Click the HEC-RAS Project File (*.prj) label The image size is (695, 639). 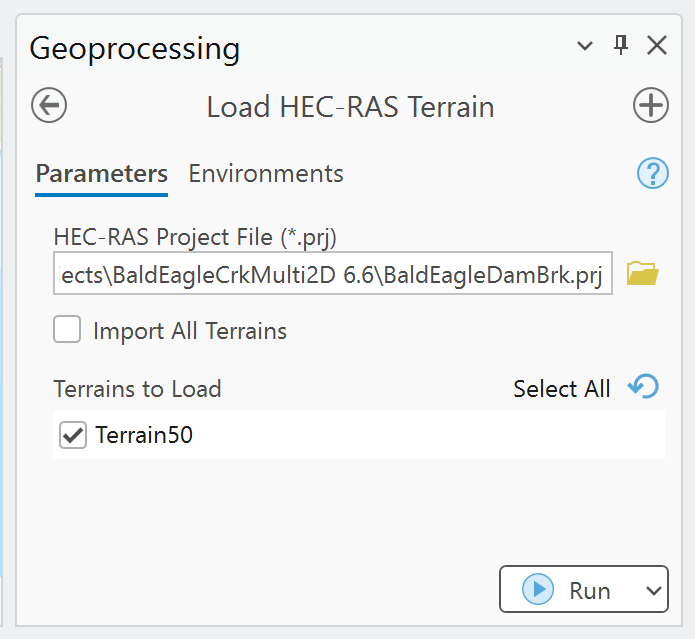coord(195,237)
